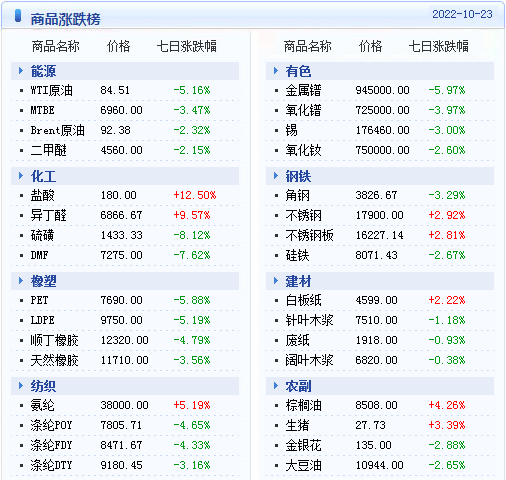Click the -8.12% change for 硫磺
This screenshot has height=480, width=506.
tap(192, 235)
